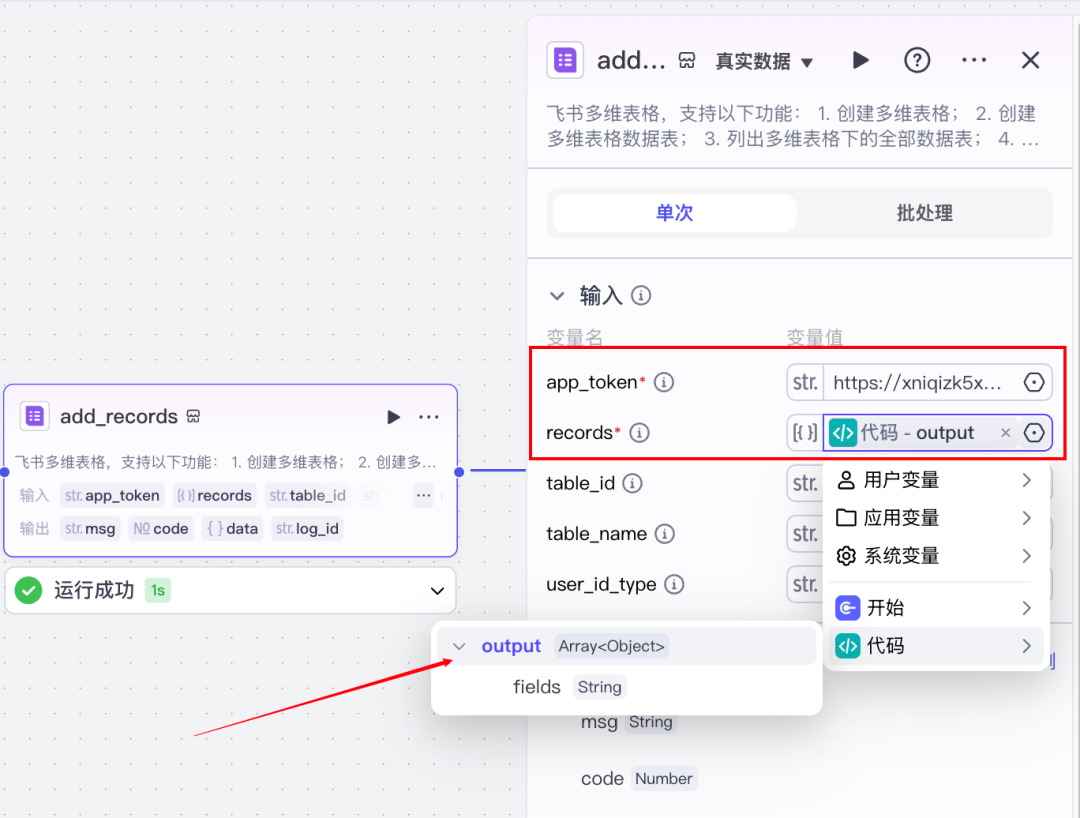Screen dimensions: 1080x818
Task: Click the app_token str type badge
Action: (805, 382)
